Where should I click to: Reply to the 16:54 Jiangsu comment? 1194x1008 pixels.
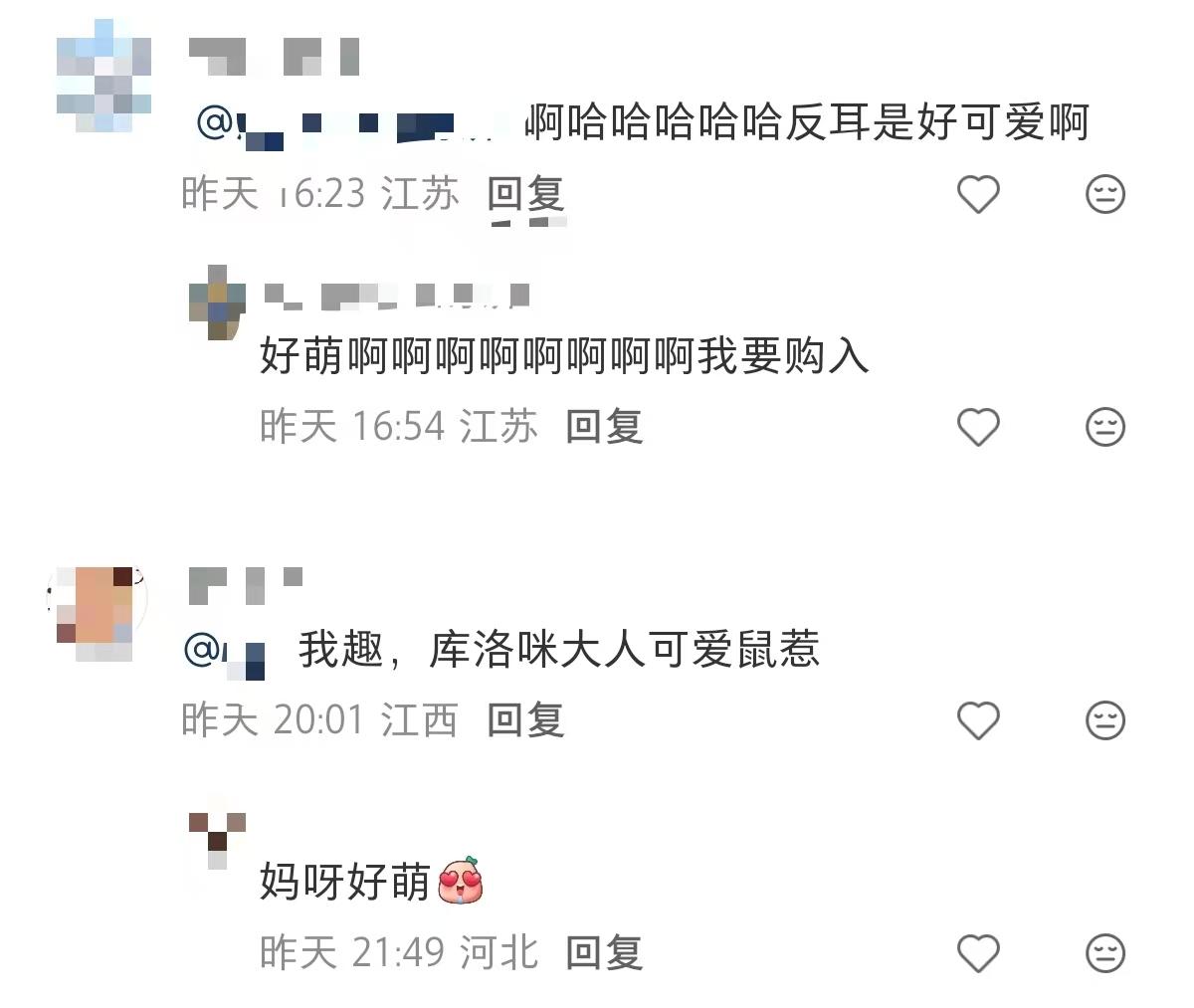click(604, 427)
